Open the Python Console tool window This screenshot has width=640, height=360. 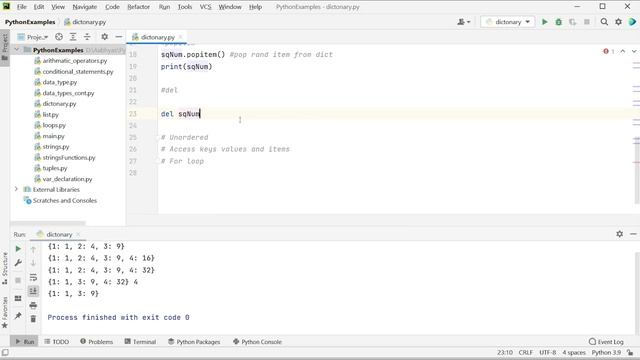257,342
